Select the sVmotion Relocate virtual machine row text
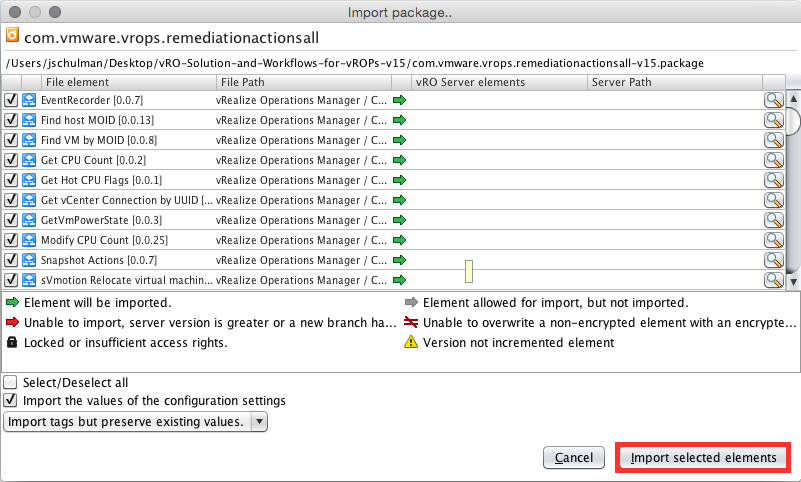The image size is (801, 482). [127, 280]
